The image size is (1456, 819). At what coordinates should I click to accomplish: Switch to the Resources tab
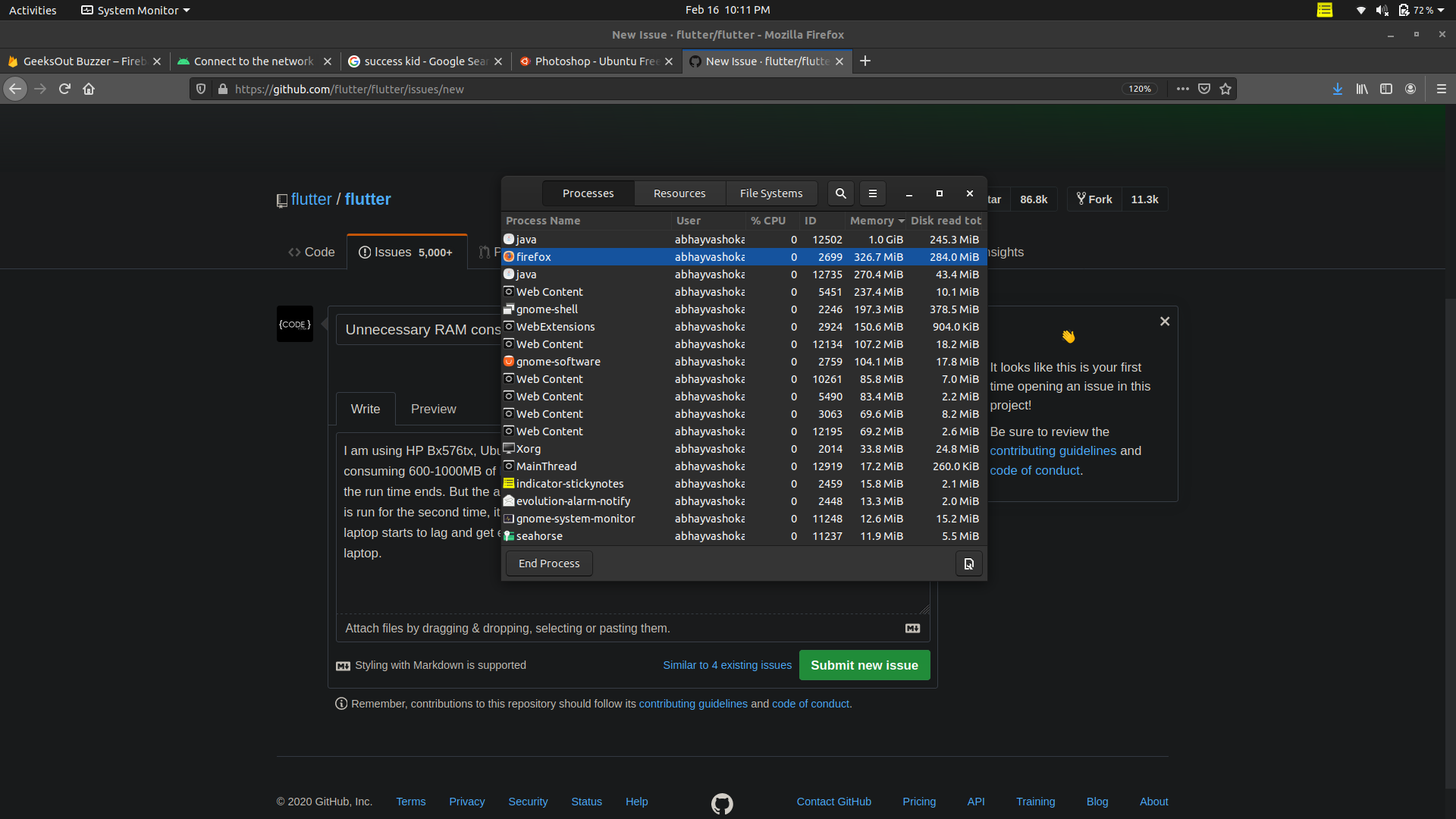pos(679,193)
